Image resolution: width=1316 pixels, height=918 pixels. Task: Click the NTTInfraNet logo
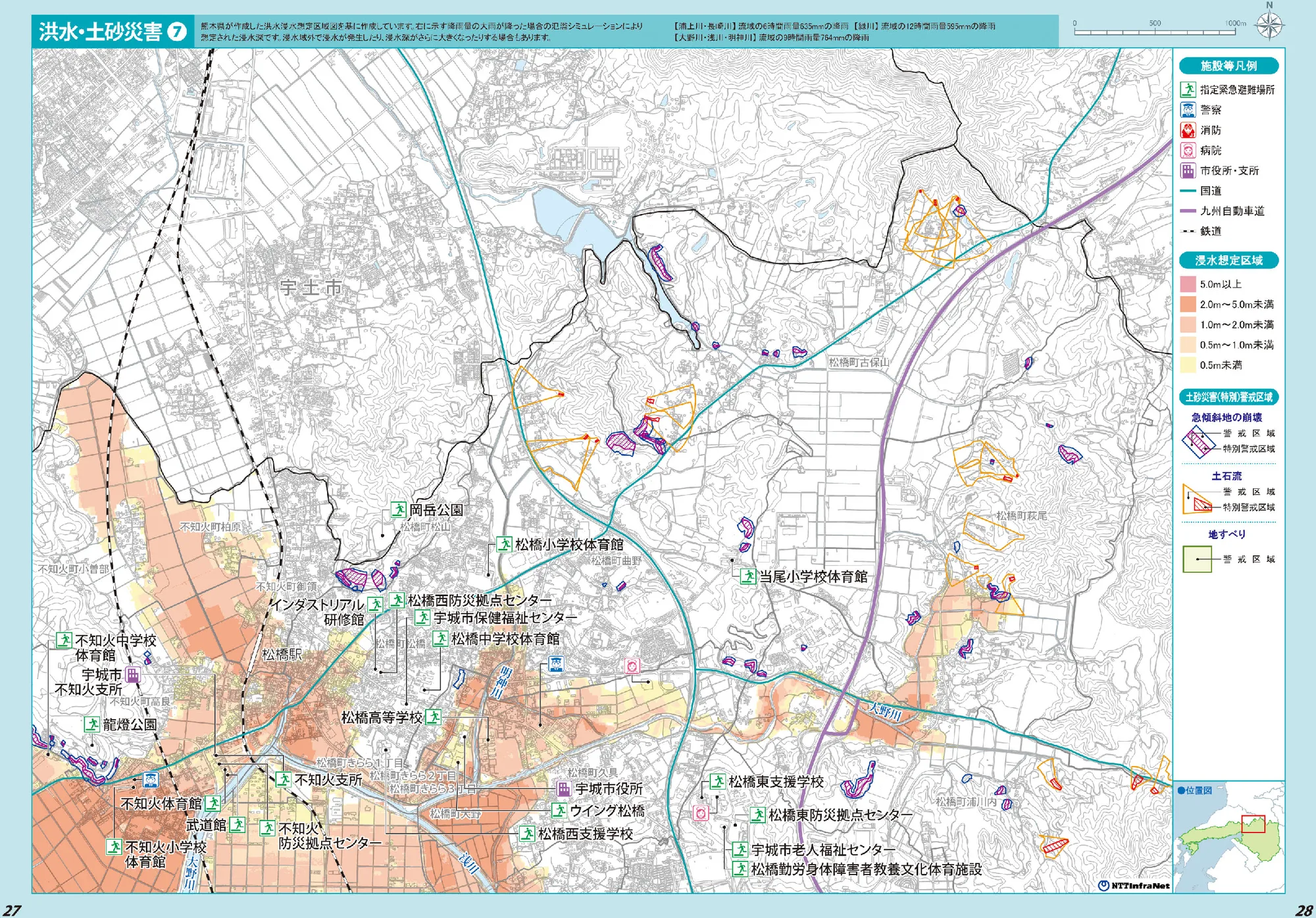click(x=1134, y=886)
